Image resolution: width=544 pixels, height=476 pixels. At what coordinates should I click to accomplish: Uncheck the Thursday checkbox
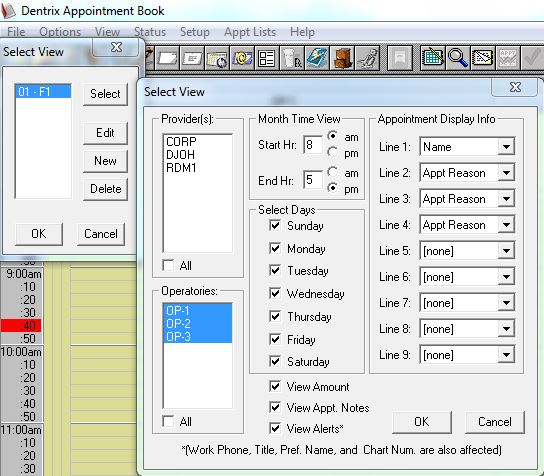[275, 316]
